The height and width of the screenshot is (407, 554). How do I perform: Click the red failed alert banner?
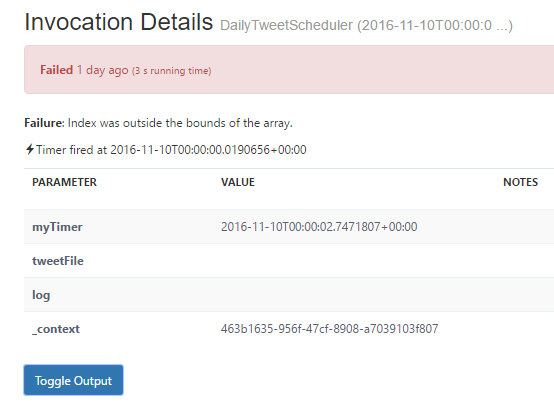289,70
